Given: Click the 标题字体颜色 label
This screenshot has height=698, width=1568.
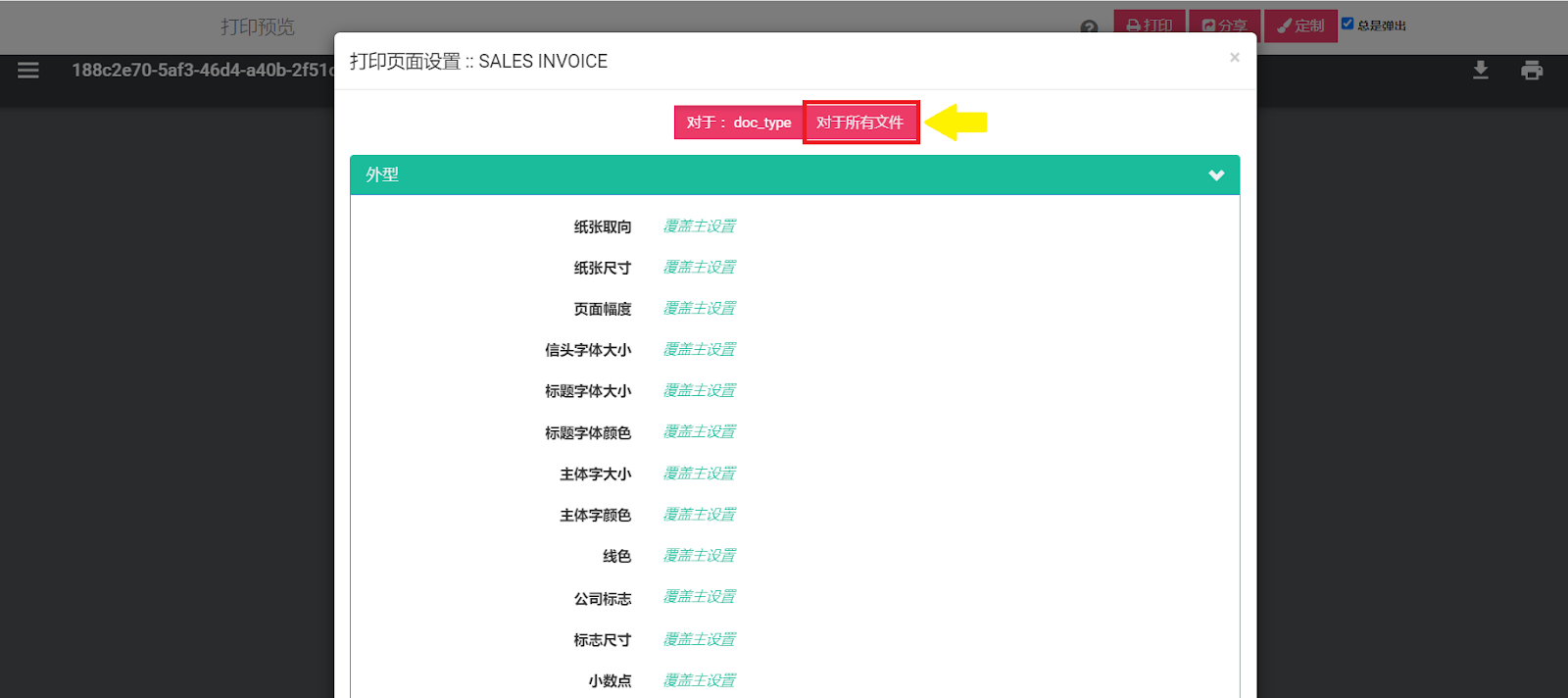Looking at the screenshot, I should (588, 432).
